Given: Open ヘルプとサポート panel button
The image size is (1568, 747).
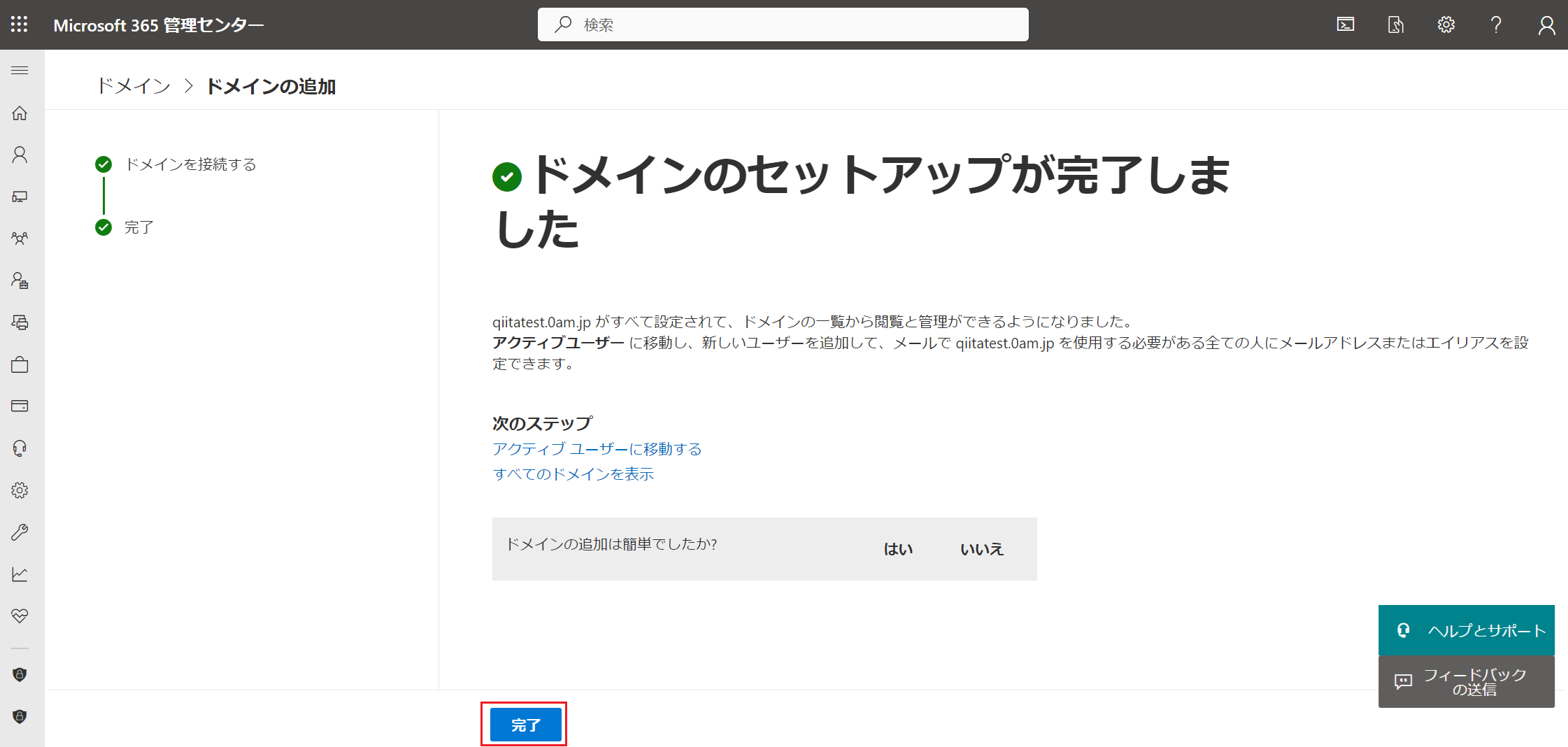Looking at the screenshot, I should [x=1466, y=630].
